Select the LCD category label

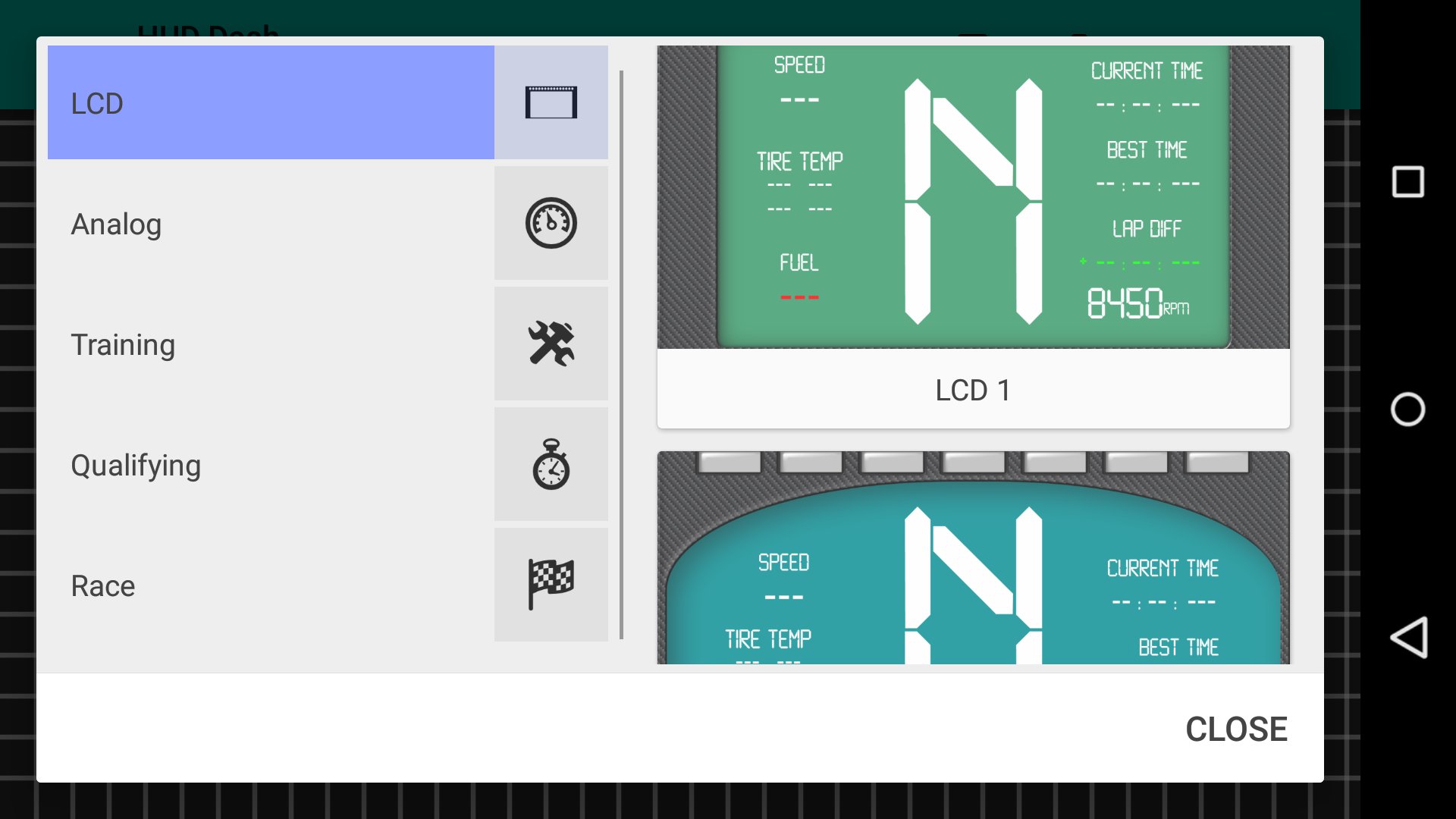(97, 104)
